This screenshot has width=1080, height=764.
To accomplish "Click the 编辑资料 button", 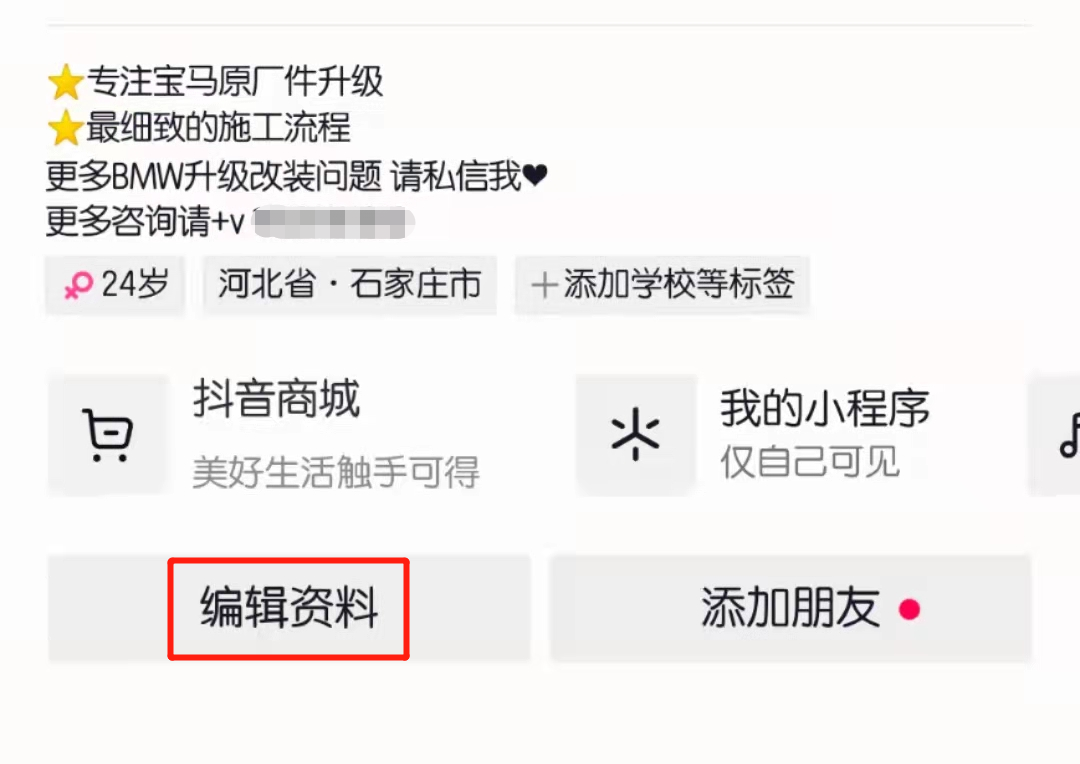I will pyautogui.click(x=289, y=608).
